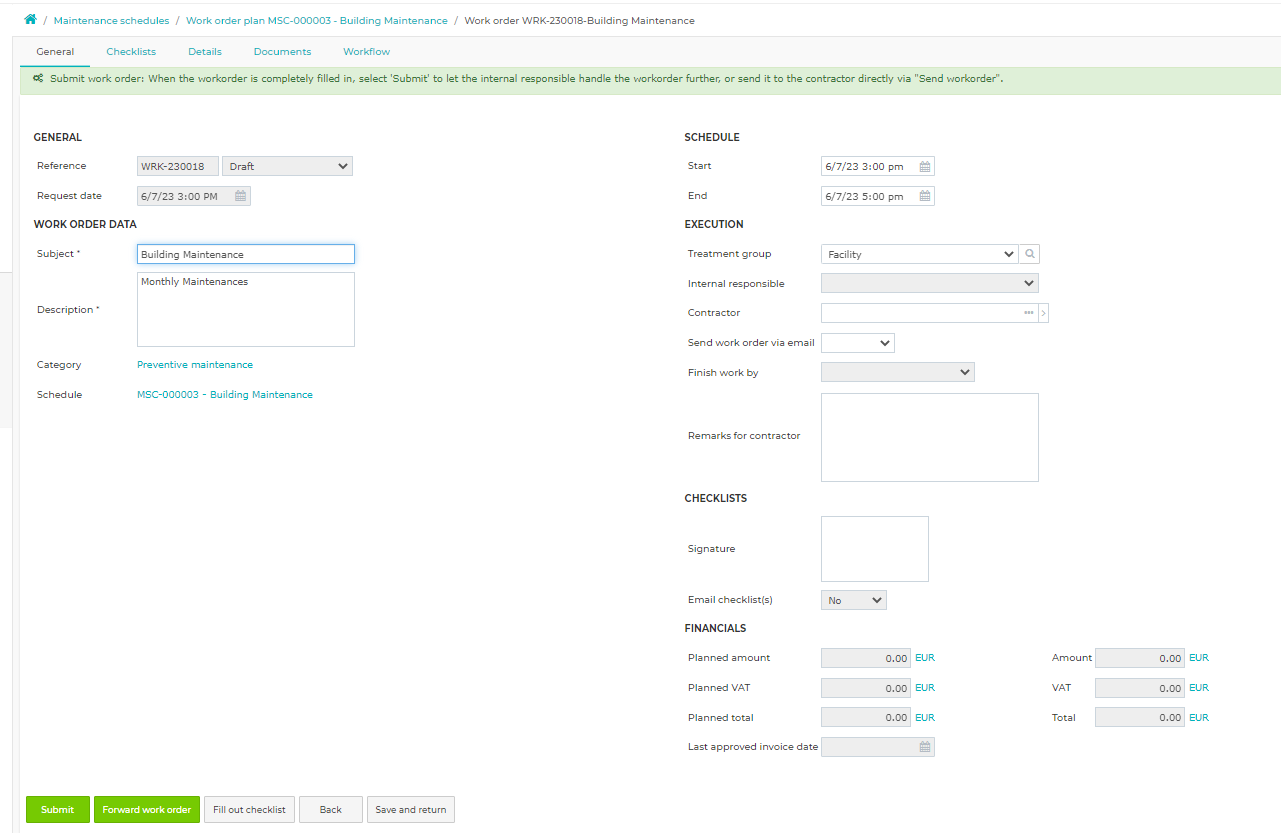Expand the Finish work by dropdown
The height and width of the screenshot is (833, 1281).
click(x=898, y=372)
